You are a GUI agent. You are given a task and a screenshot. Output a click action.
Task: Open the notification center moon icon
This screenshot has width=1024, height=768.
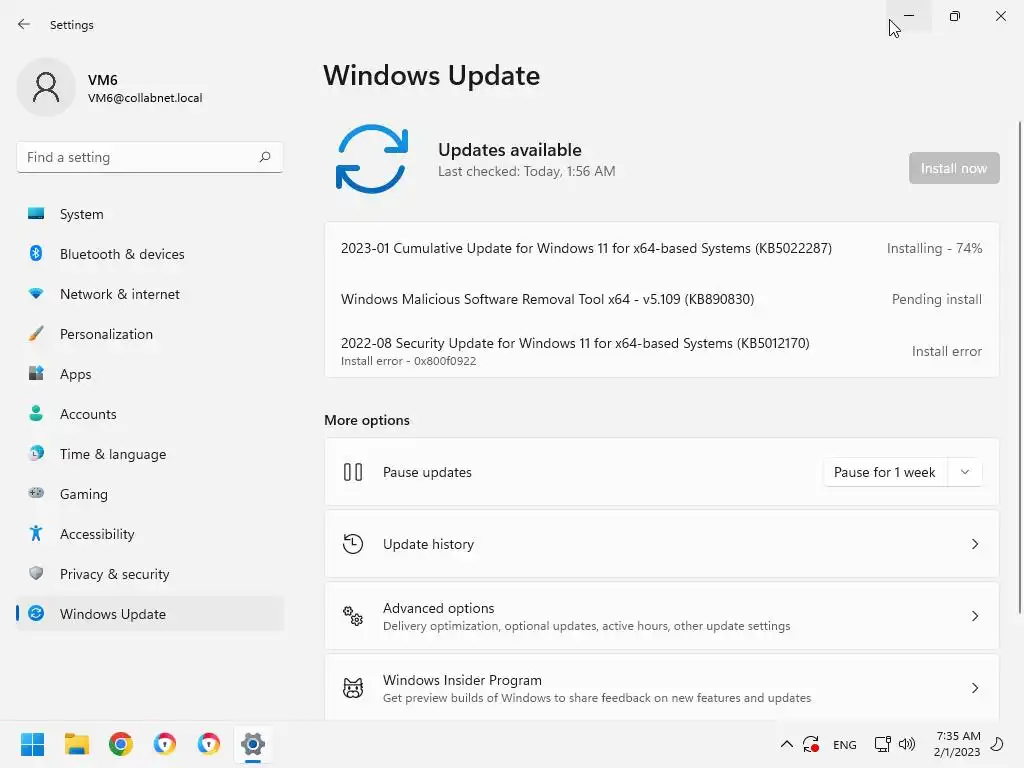(x=997, y=744)
